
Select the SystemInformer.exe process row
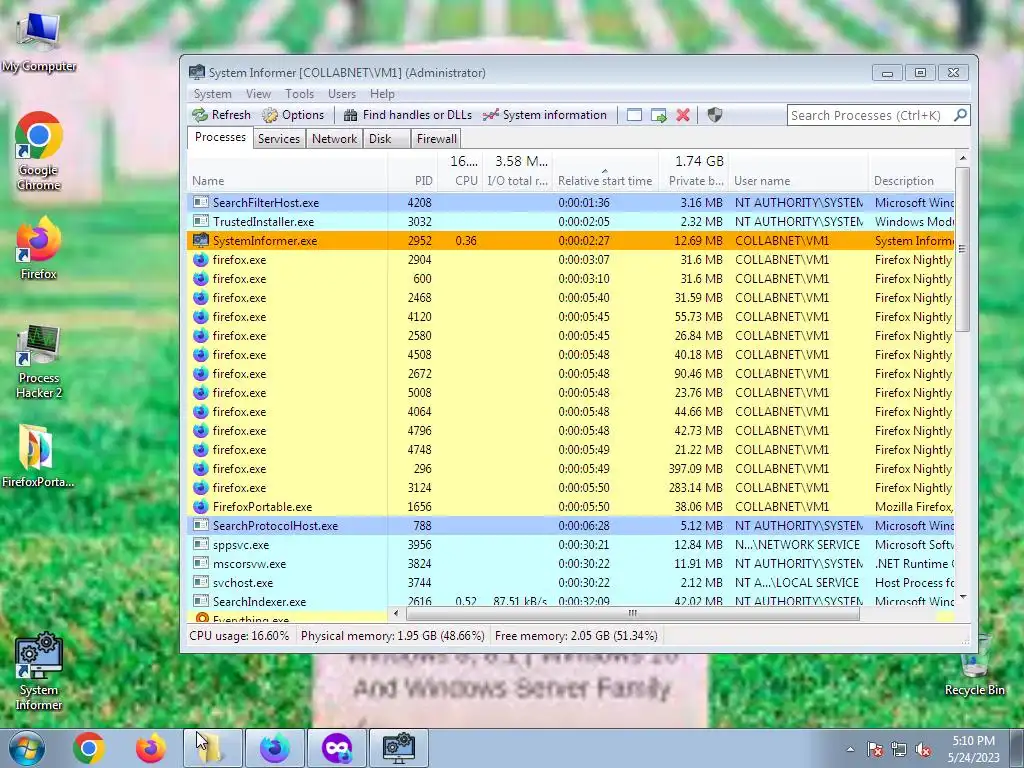point(571,240)
